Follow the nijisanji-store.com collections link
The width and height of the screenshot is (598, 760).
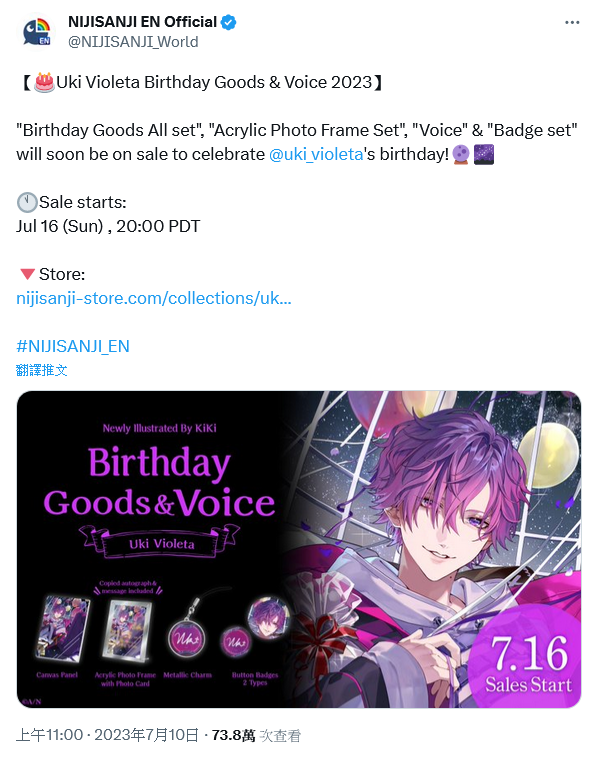[x=154, y=298]
